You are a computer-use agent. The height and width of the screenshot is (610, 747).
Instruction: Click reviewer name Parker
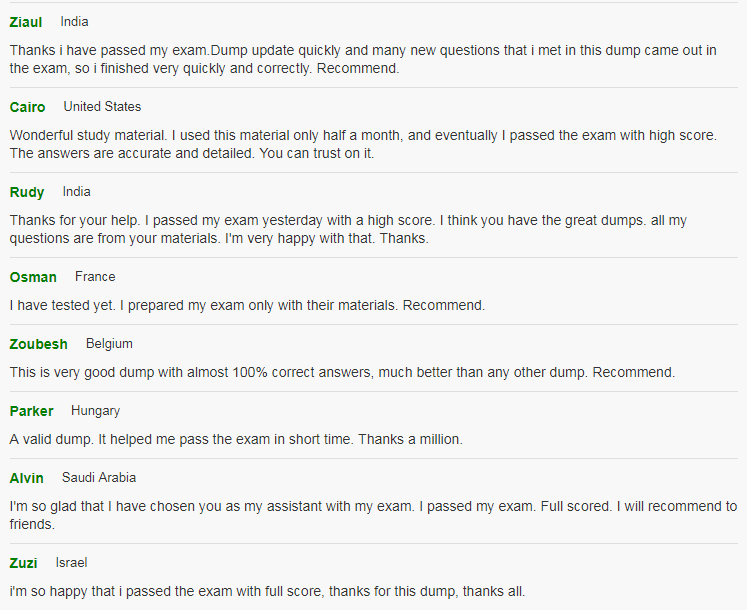point(31,411)
